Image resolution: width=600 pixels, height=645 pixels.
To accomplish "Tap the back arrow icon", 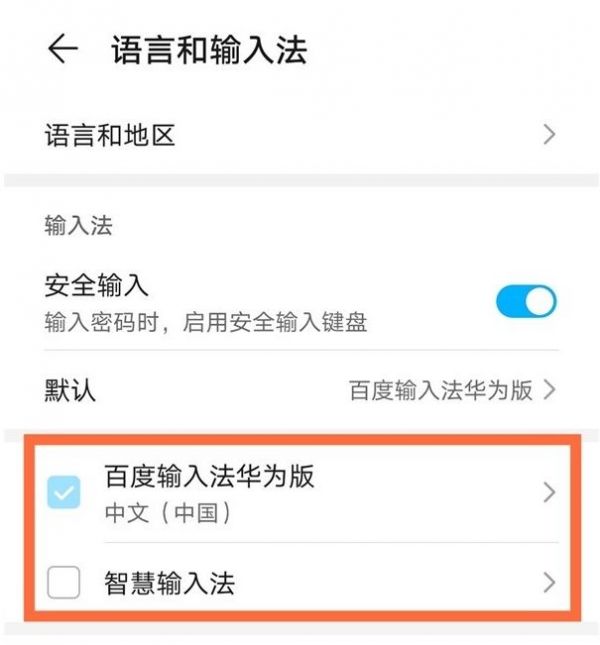I will click(x=63, y=49).
